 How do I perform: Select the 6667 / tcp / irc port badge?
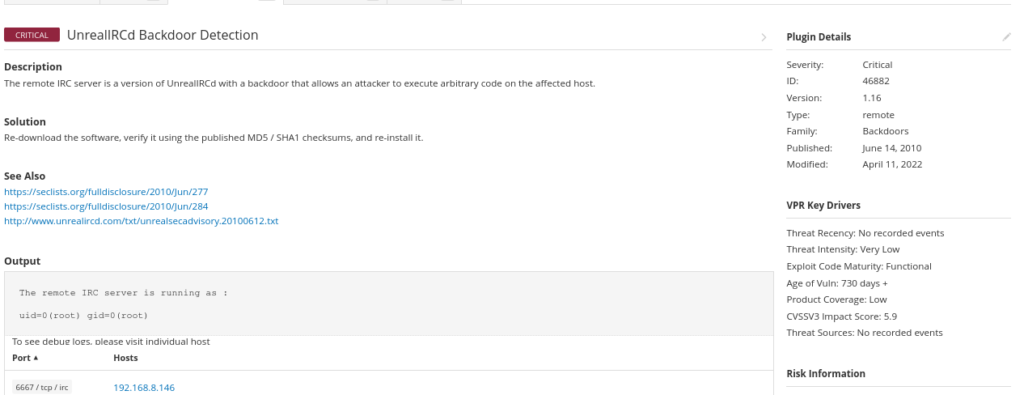[x=41, y=387]
